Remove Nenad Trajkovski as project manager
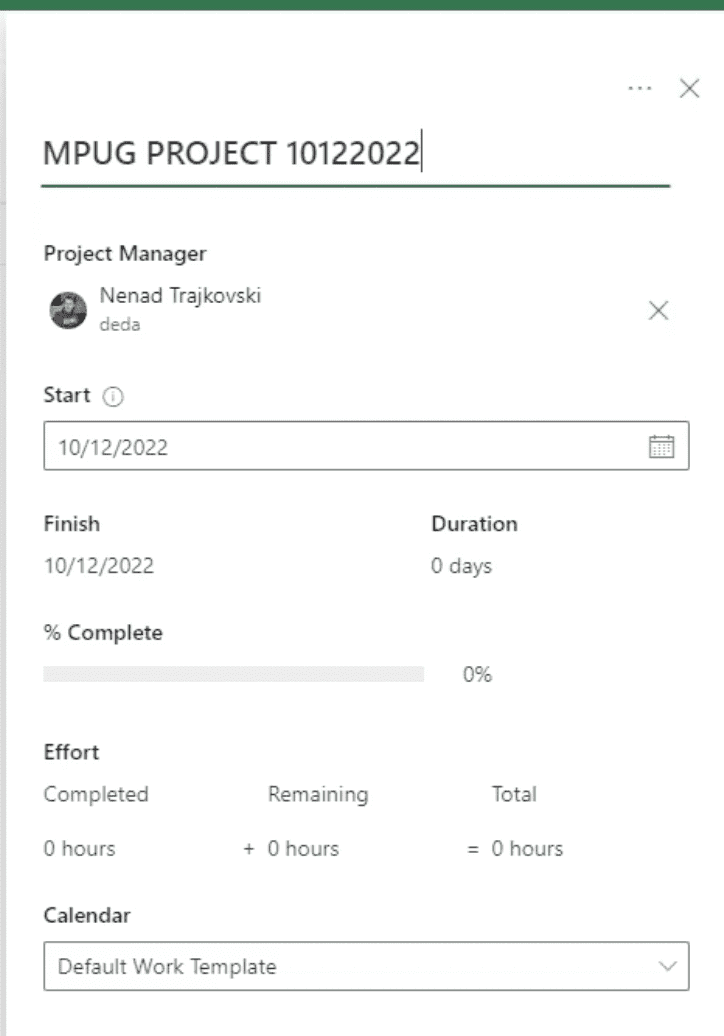Image resolution: width=724 pixels, height=1036 pixels. click(x=659, y=310)
